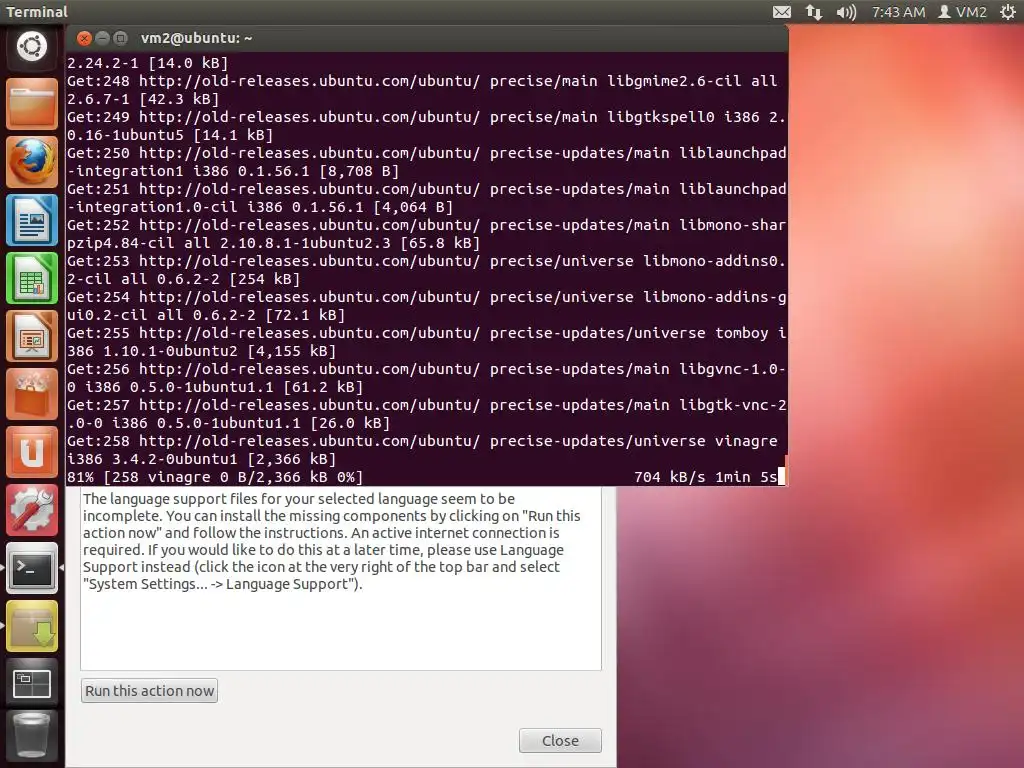Click the Close button in dialog

point(560,741)
